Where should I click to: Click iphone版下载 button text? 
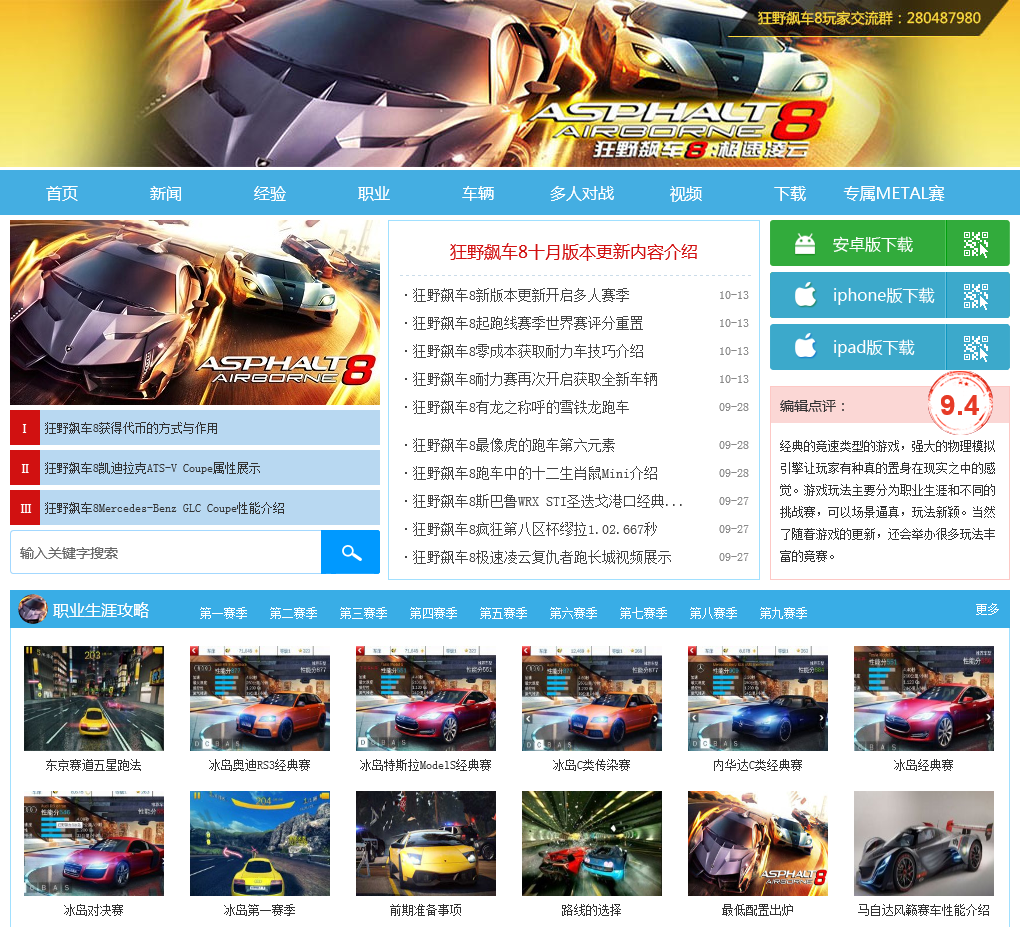pos(883,295)
